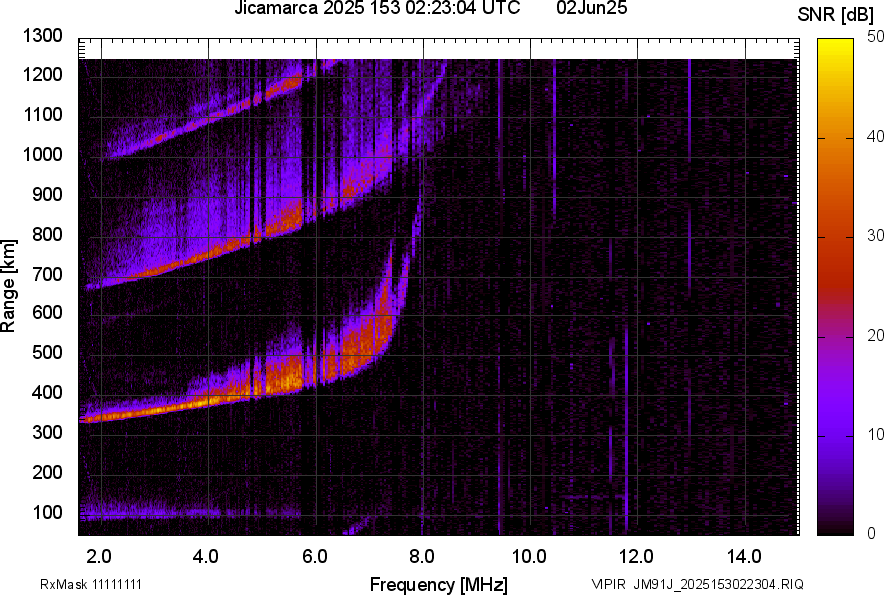Click the 'VIPIR' footer label

click(609, 584)
